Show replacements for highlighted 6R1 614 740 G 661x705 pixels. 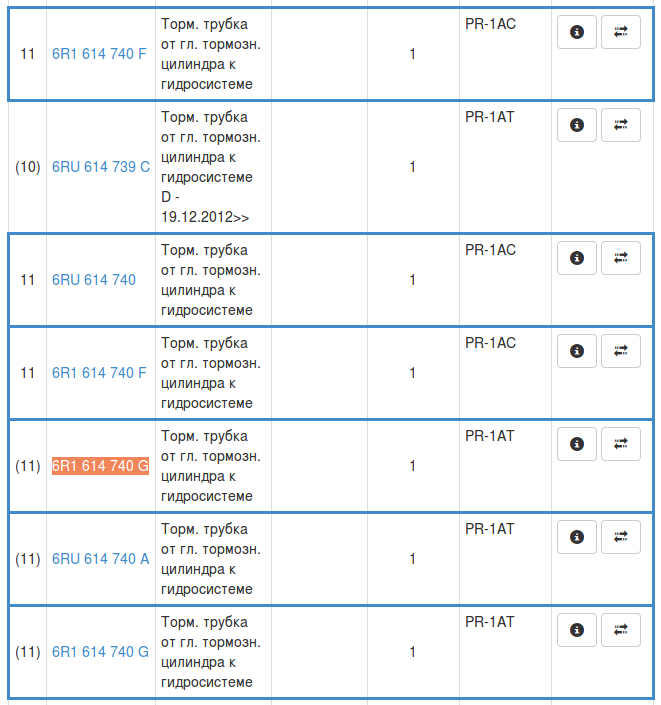(621, 444)
